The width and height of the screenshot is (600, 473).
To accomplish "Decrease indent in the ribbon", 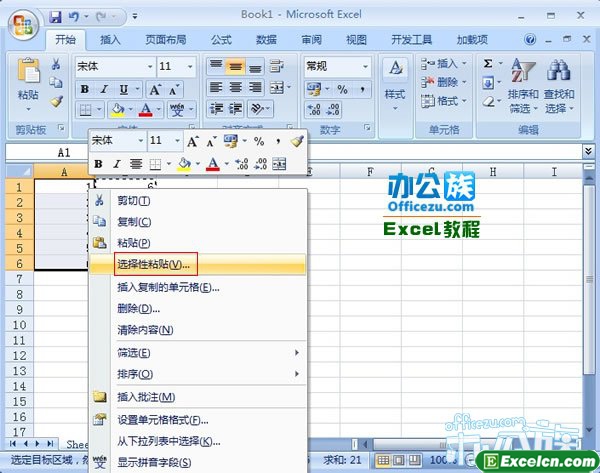I will pyautogui.click(x=216, y=109).
